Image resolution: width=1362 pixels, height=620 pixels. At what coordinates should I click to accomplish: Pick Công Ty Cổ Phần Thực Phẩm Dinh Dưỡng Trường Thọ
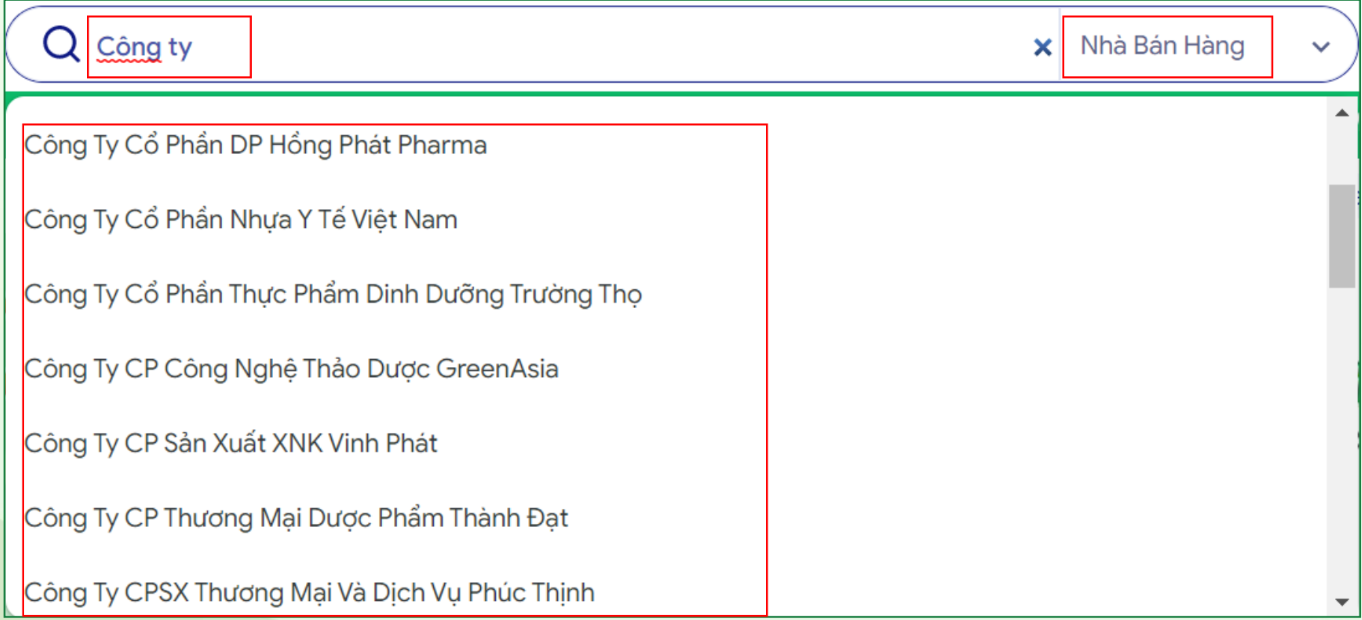(x=333, y=295)
